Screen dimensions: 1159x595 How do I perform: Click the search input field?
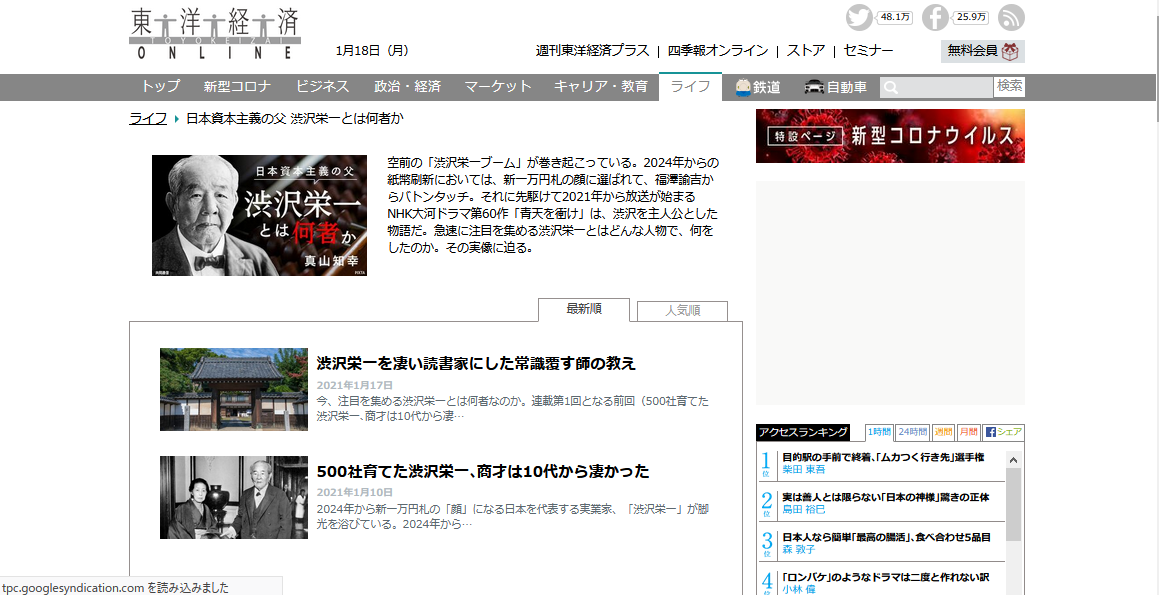[937, 87]
